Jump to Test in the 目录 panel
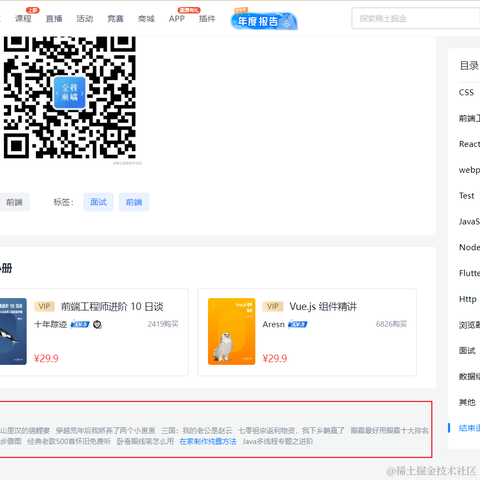Viewport: 480px width, 480px height. click(466, 196)
